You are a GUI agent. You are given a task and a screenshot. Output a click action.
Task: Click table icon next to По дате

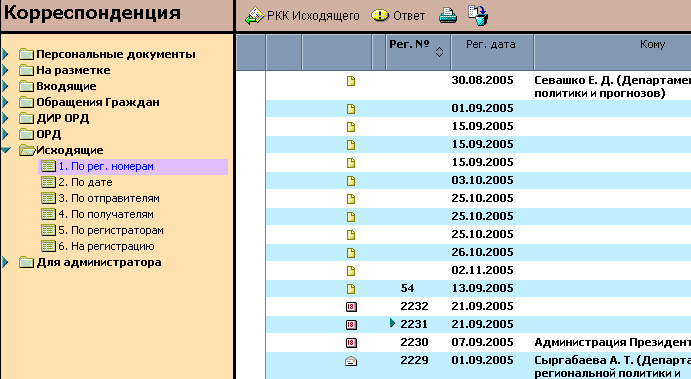(x=48, y=182)
